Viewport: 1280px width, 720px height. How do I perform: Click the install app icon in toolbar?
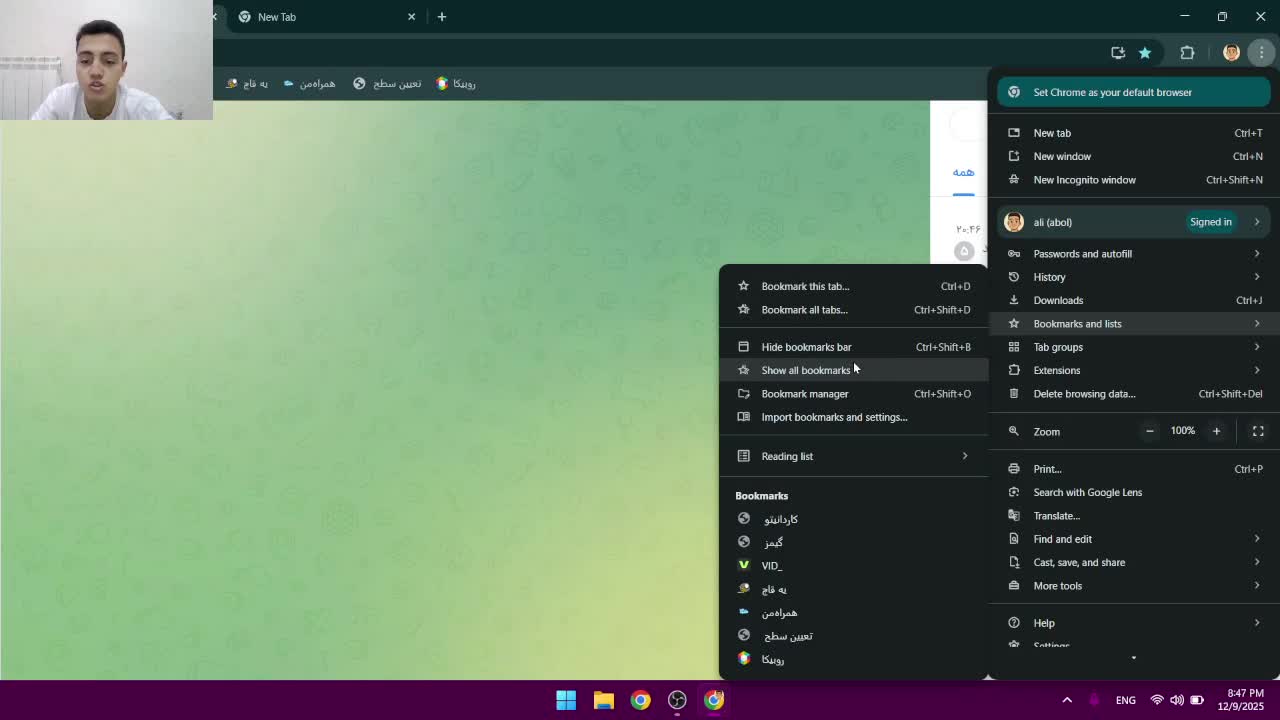point(1118,53)
